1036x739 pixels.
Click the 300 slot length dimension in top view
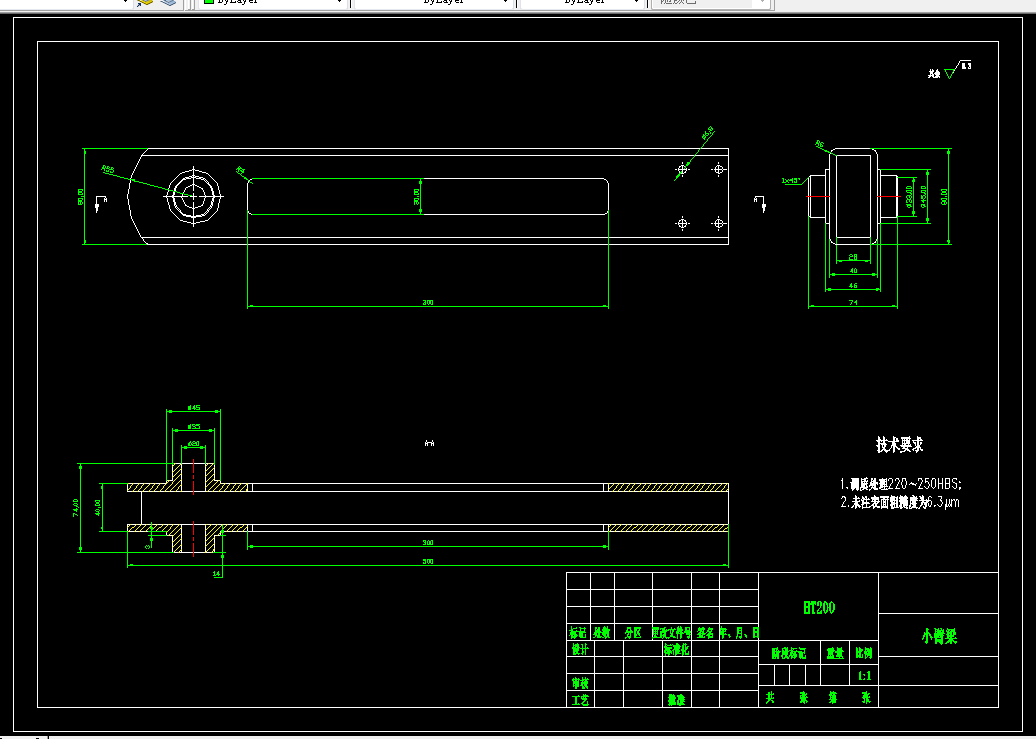(x=427, y=303)
